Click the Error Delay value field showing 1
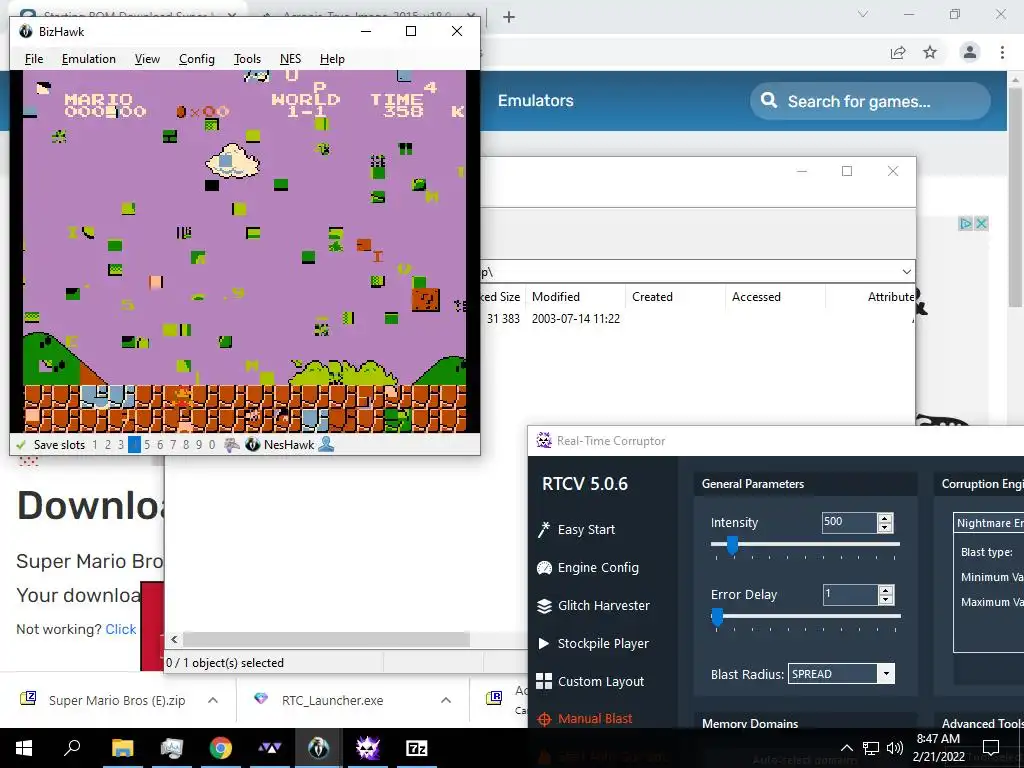Viewport: 1024px width, 768px height. click(849, 594)
